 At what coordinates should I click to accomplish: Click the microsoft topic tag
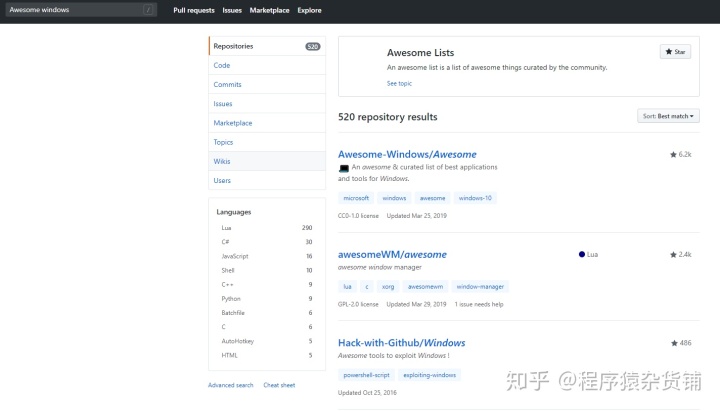[x=356, y=198]
